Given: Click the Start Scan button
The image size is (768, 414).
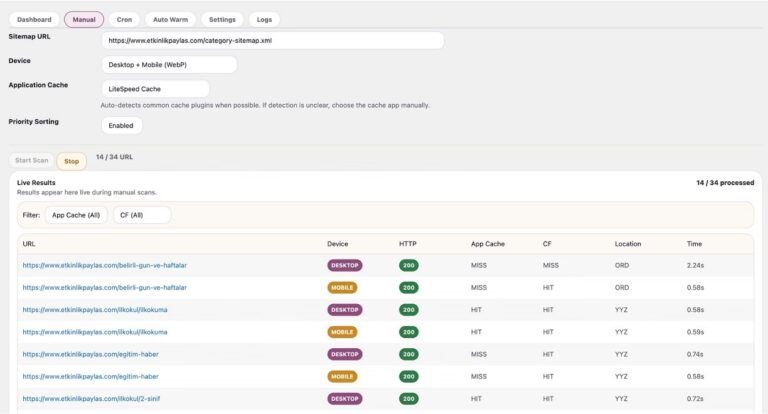Looking at the screenshot, I should pyautogui.click(x=32, y=161).
